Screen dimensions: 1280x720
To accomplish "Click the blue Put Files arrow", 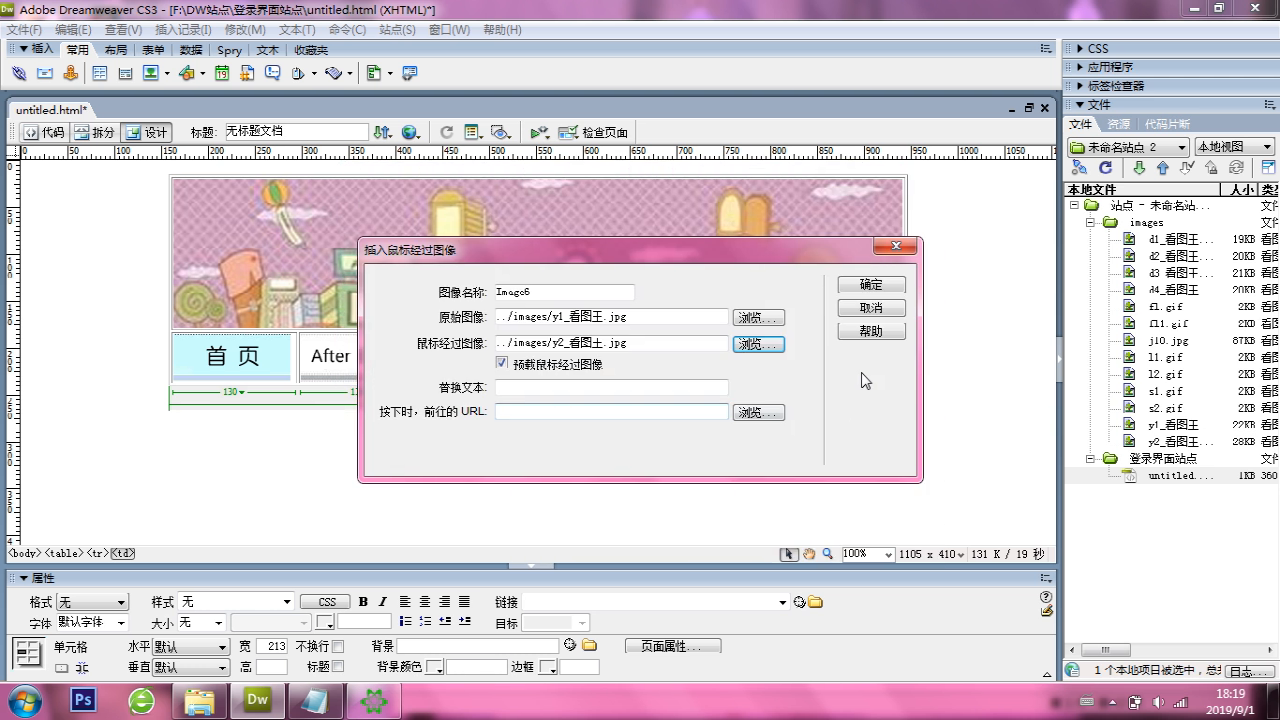I will pyautogui.click(x=1163, y=168).
